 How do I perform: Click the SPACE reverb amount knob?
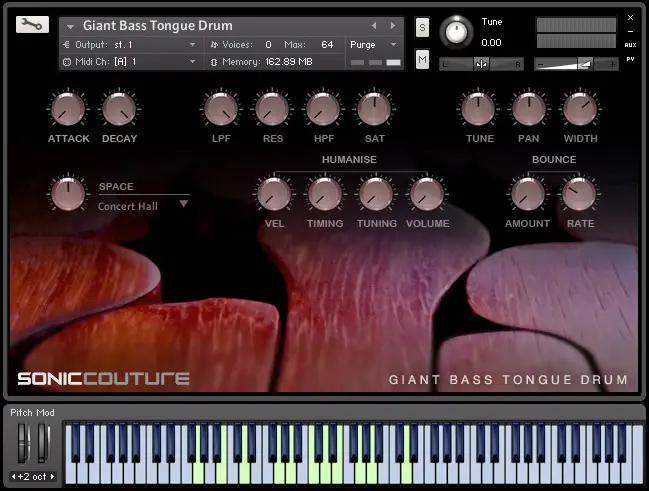click(68, 194)
